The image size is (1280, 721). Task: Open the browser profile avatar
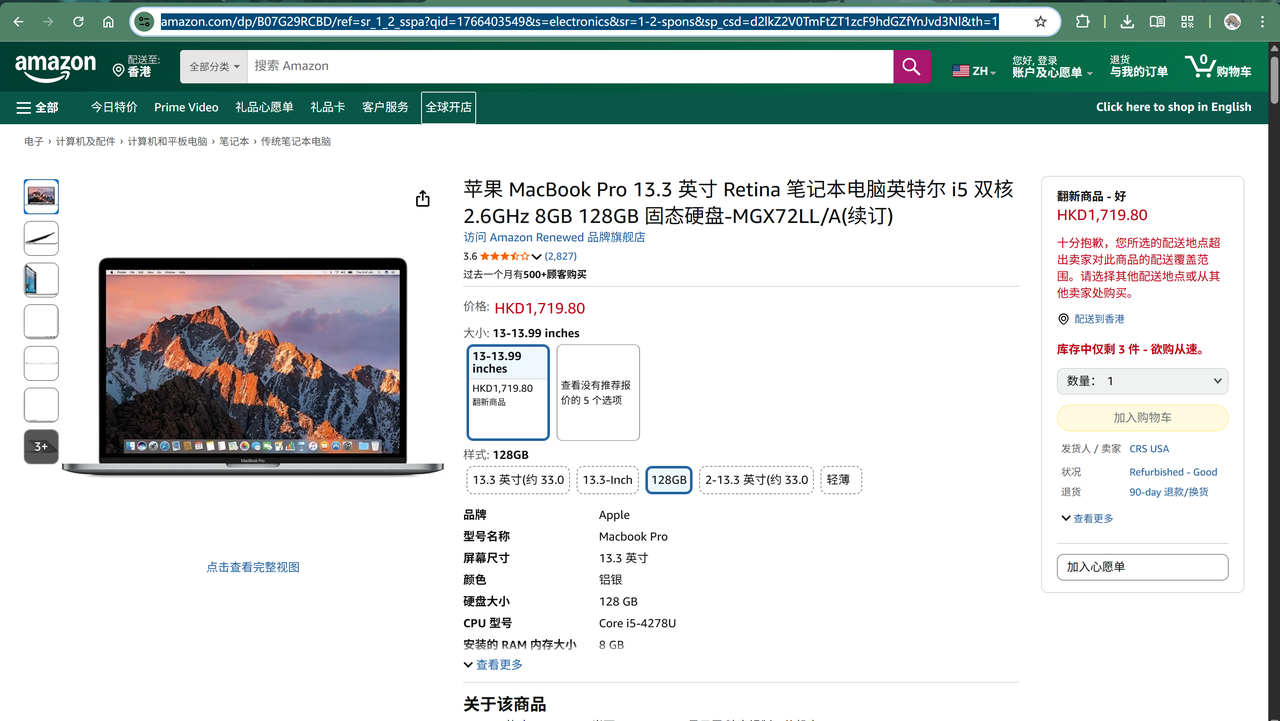tap(1232, 21)
